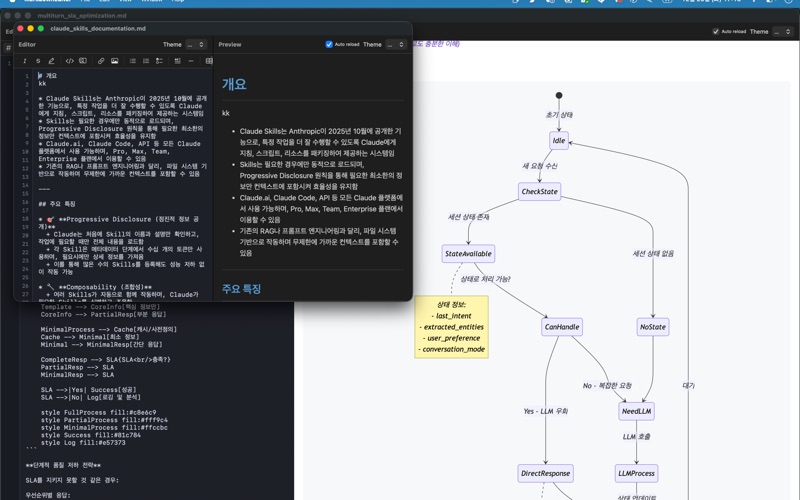Click the 'style Log fill:#e57373' code line

coord(83,443)
